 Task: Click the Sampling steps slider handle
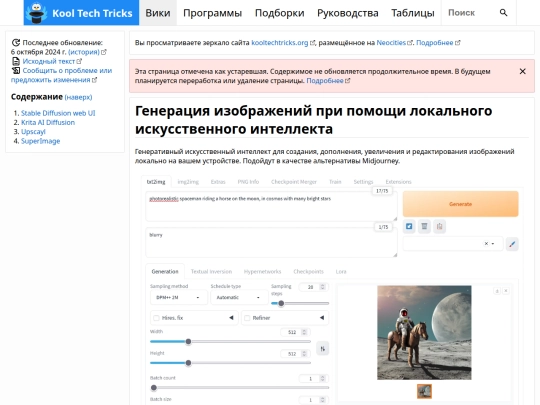(x=281, y=303)
